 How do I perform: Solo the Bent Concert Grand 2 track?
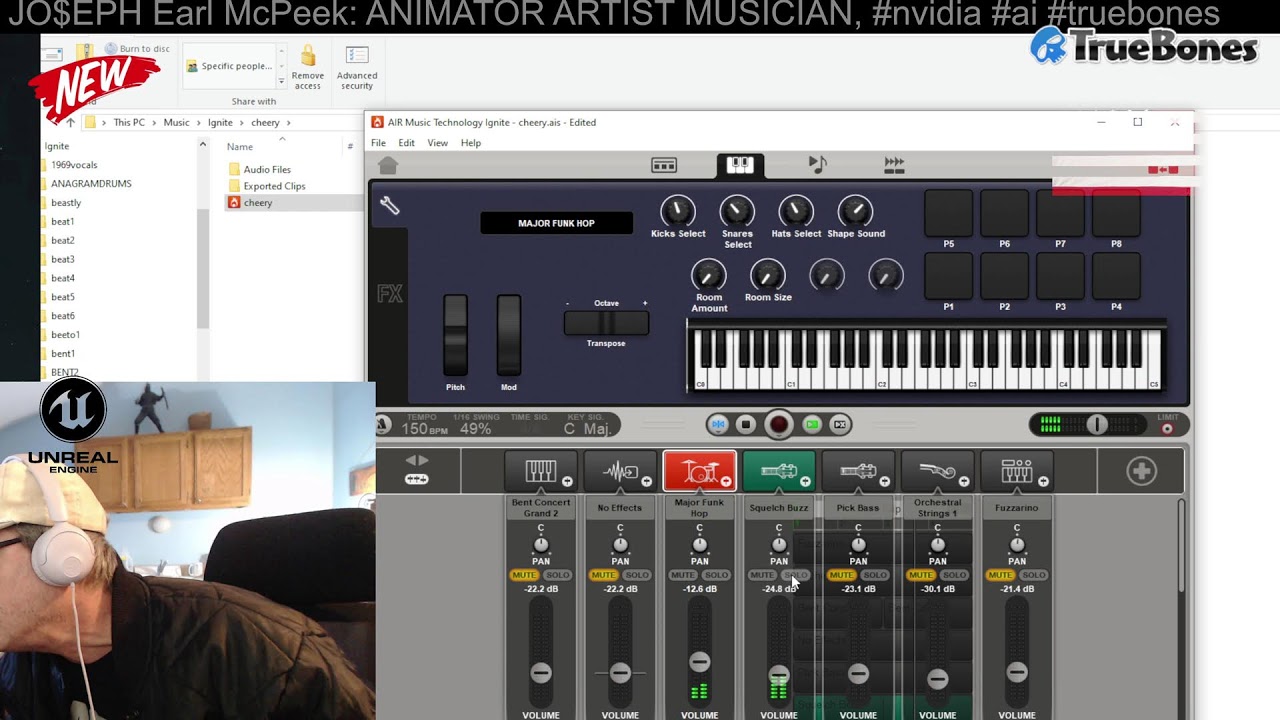pos(557,575)
